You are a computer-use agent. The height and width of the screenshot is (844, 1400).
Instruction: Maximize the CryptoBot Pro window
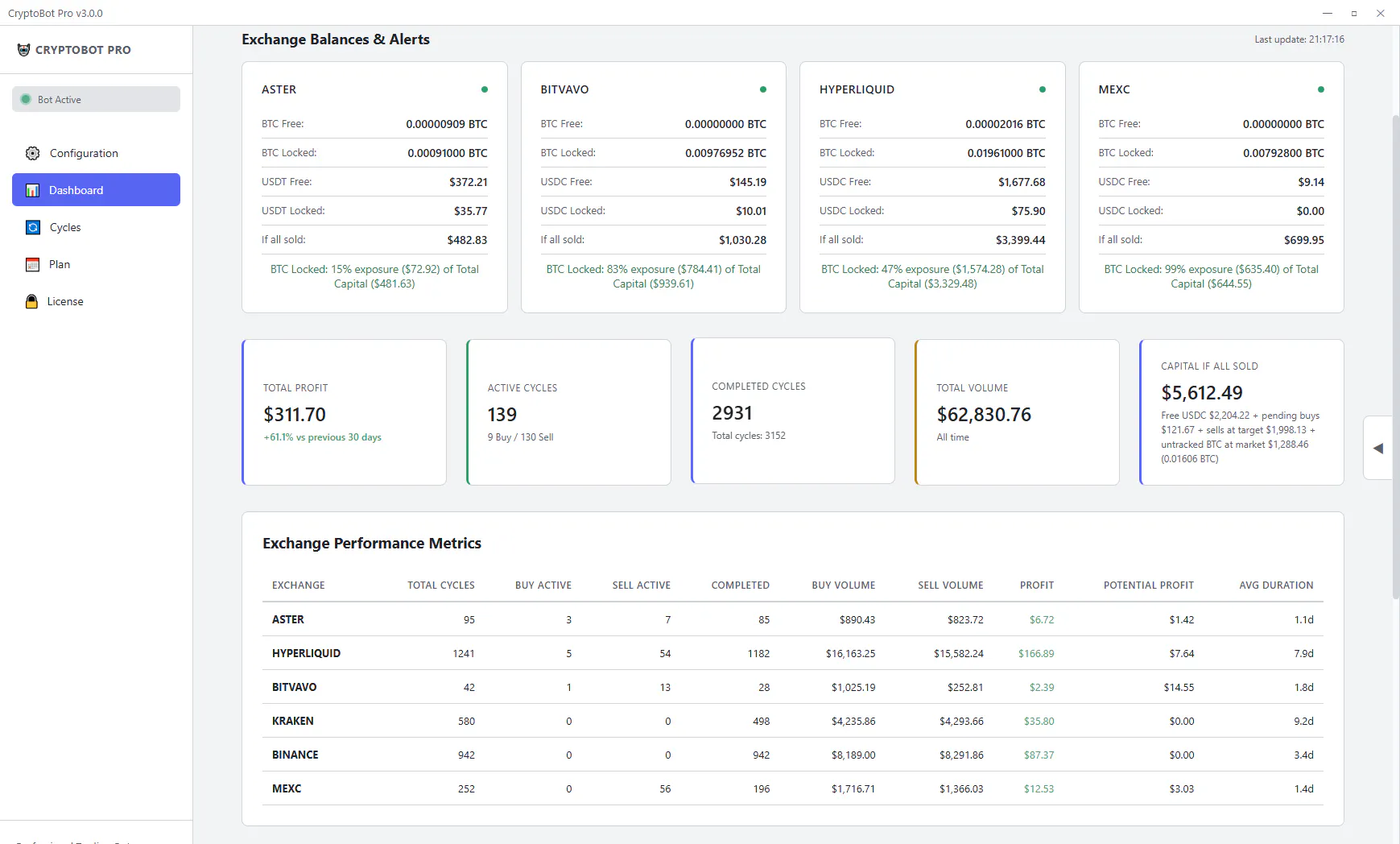pos(1354,13)
